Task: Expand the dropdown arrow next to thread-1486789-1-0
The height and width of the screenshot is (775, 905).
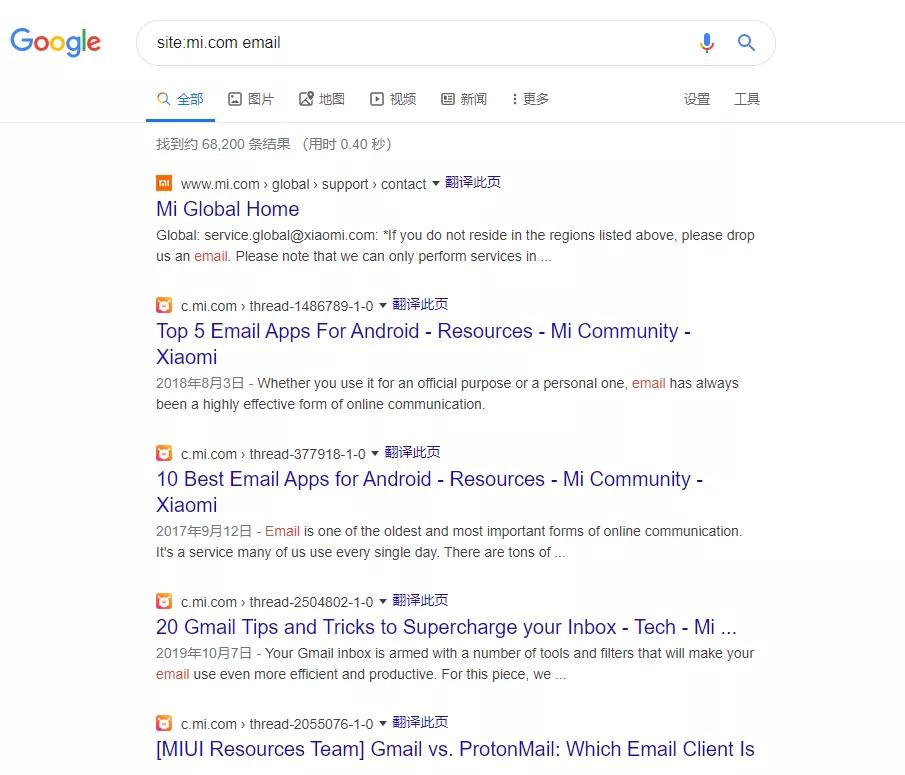Action: (x=383, y=305)
